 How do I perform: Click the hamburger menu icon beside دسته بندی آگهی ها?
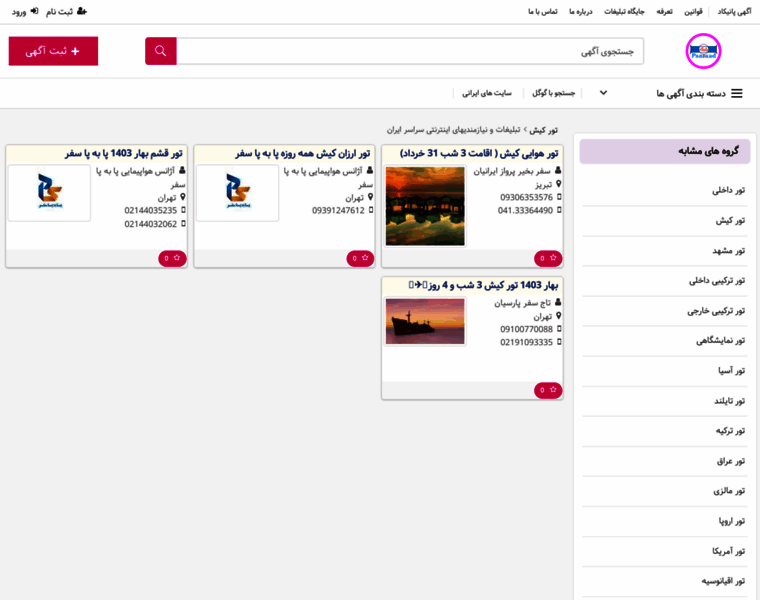737,94
